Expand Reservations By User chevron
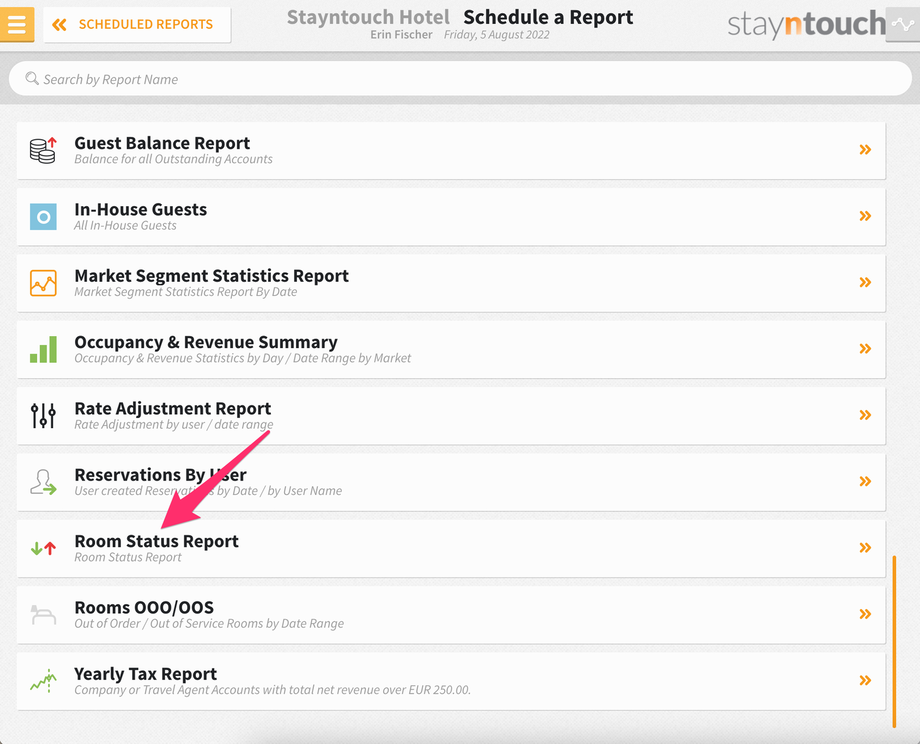The height and width of the screenshot is (744, 920). [x=865, y=481]
